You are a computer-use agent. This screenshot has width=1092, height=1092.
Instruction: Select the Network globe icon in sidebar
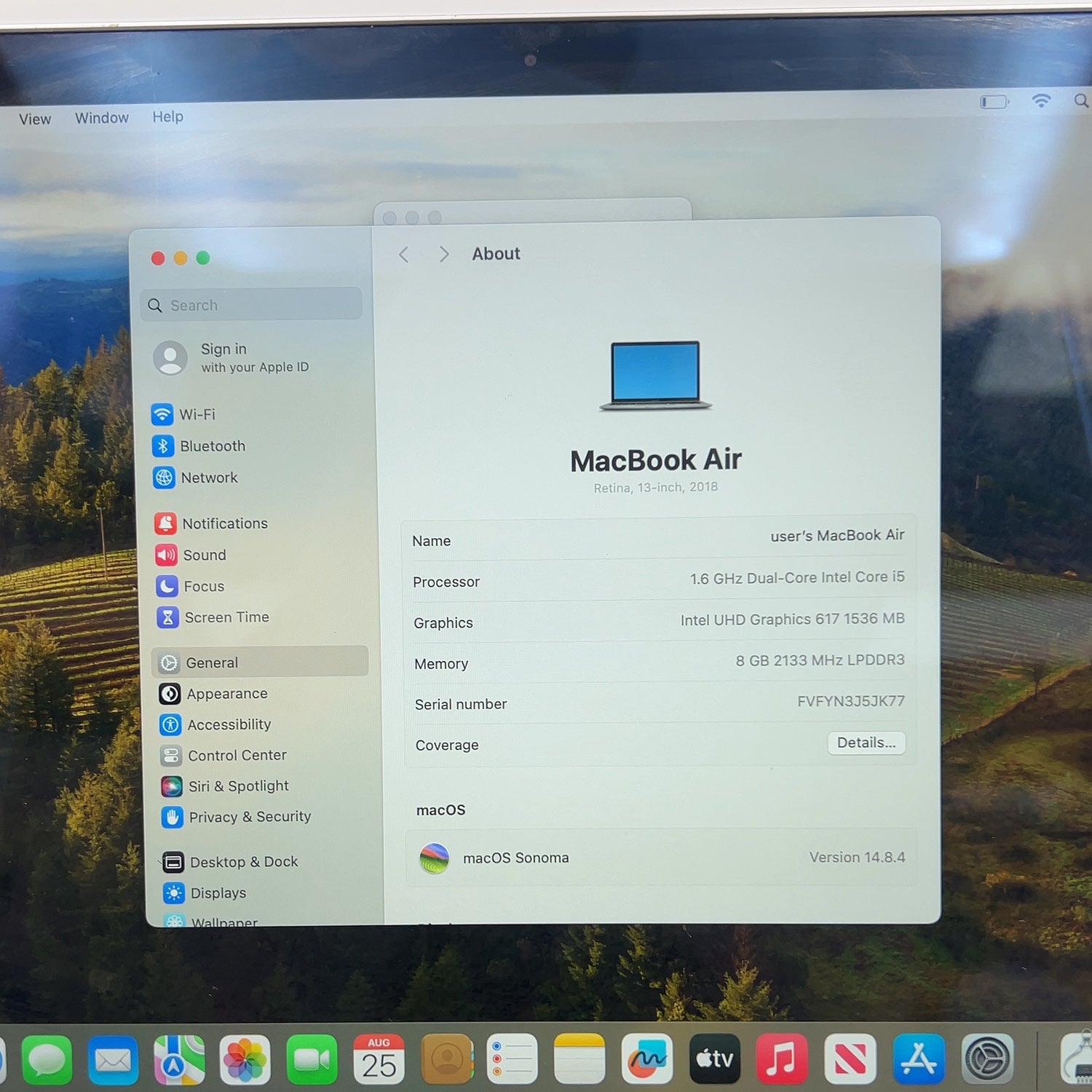(x=165, y=478)
